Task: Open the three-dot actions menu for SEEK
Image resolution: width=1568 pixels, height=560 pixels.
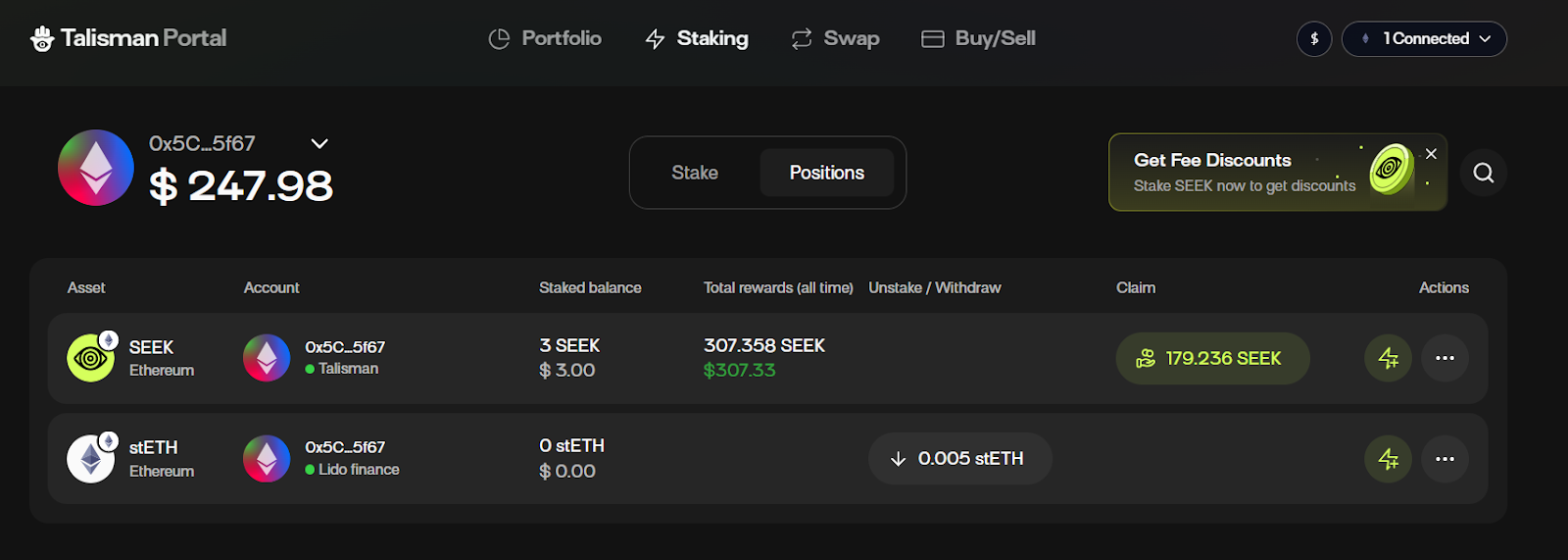Action: pos(1445,358)
